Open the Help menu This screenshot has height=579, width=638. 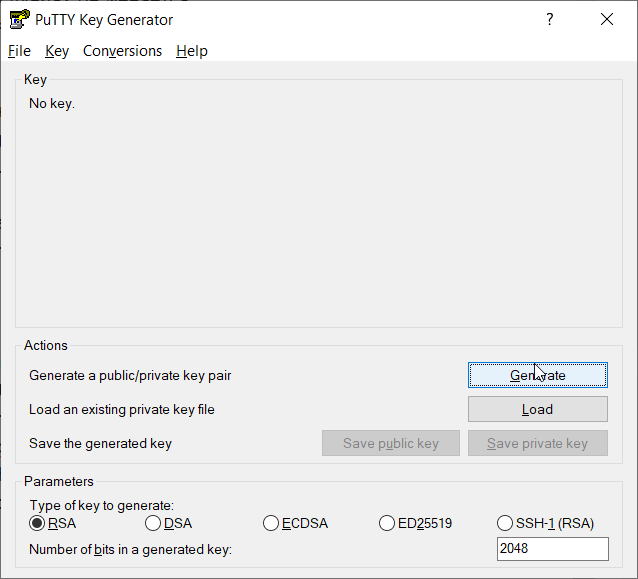[x=191, y=51]
